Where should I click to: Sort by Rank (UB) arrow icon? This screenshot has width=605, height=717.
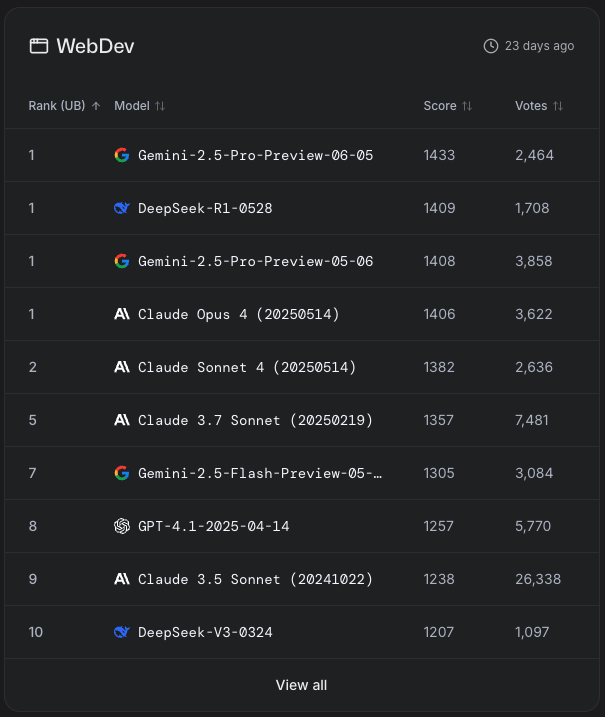pos(96,106)
